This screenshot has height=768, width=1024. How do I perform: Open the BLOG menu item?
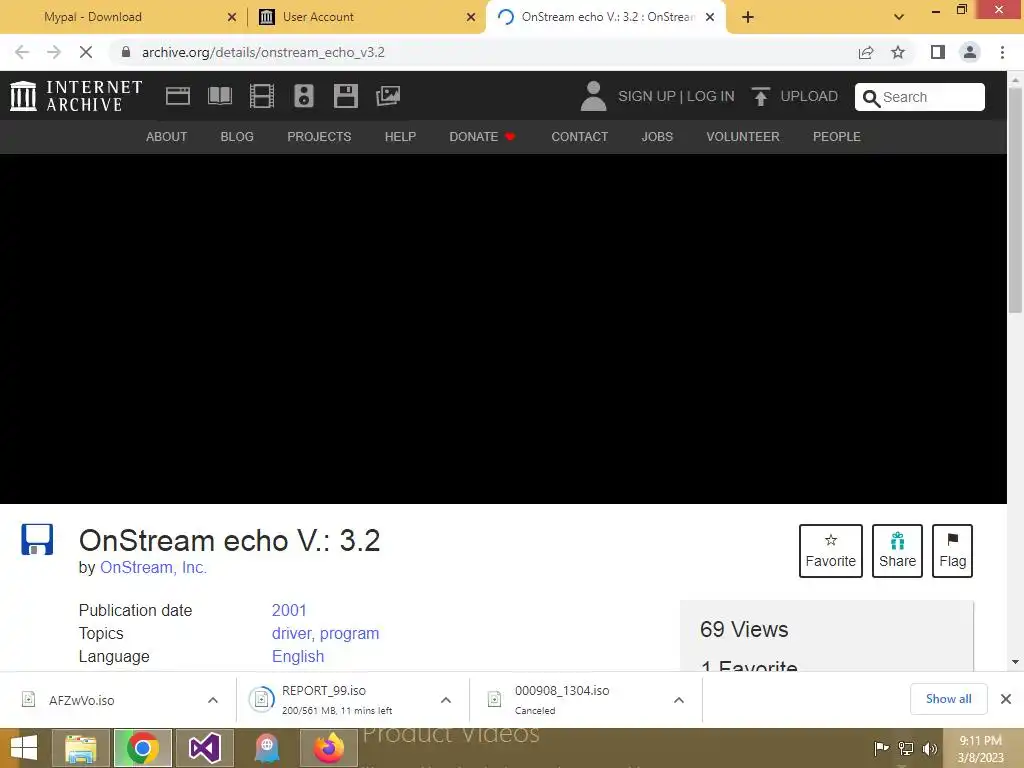(x=237, y=136)
